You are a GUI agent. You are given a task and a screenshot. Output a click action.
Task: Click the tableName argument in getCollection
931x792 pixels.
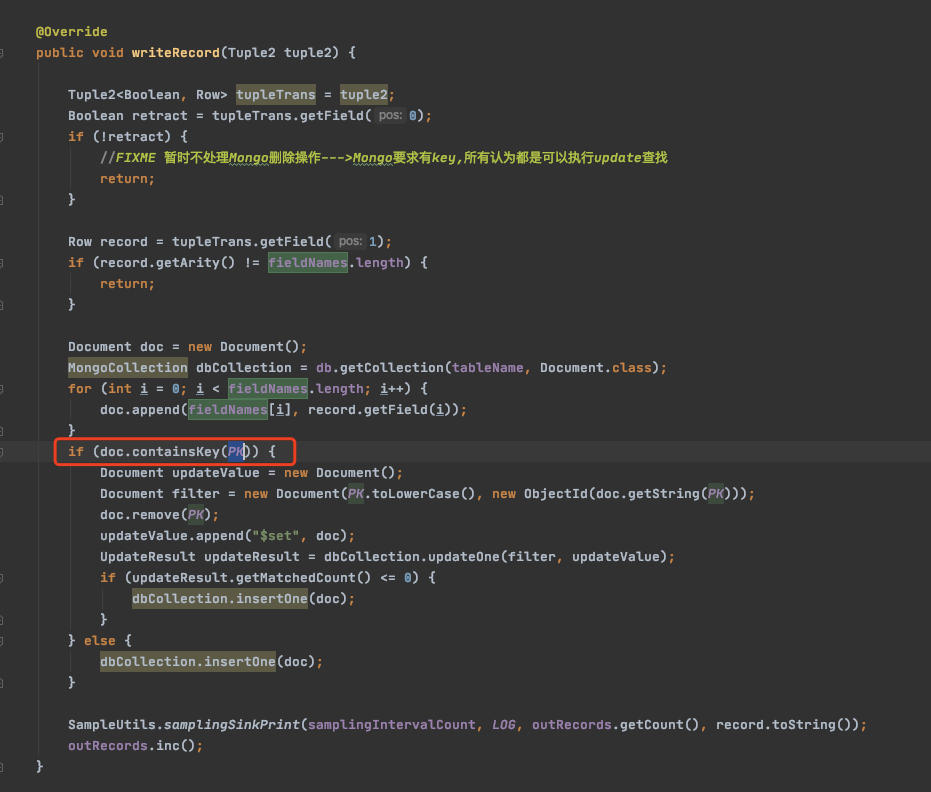tap(486, 367)
